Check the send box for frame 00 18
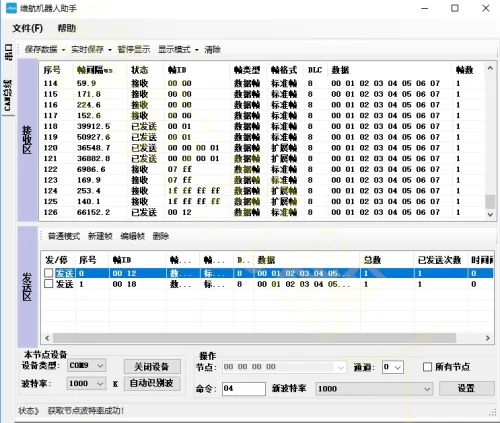This screenshot has height=423, width=500. pyautogui.click(x=49, y=284)
